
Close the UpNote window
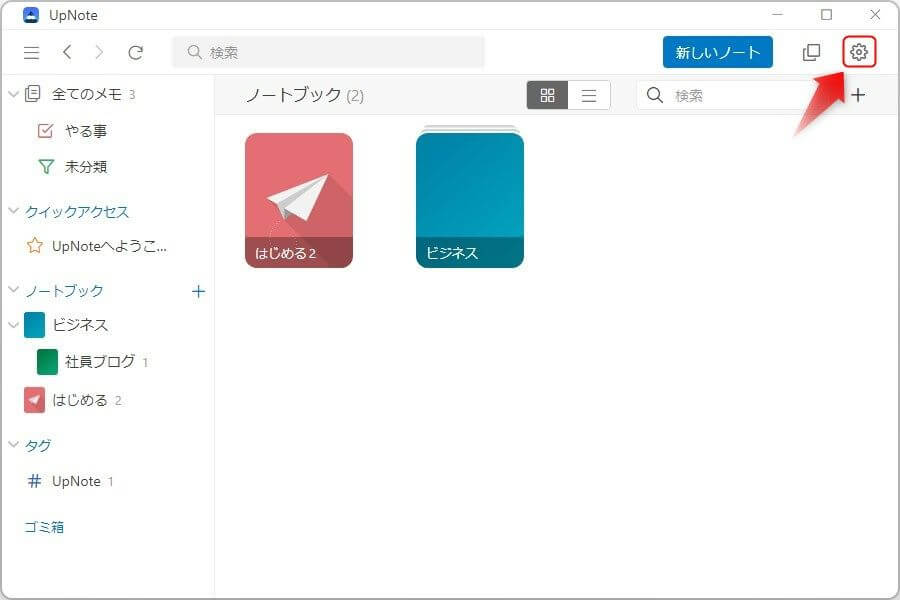[x=875, y=15]
